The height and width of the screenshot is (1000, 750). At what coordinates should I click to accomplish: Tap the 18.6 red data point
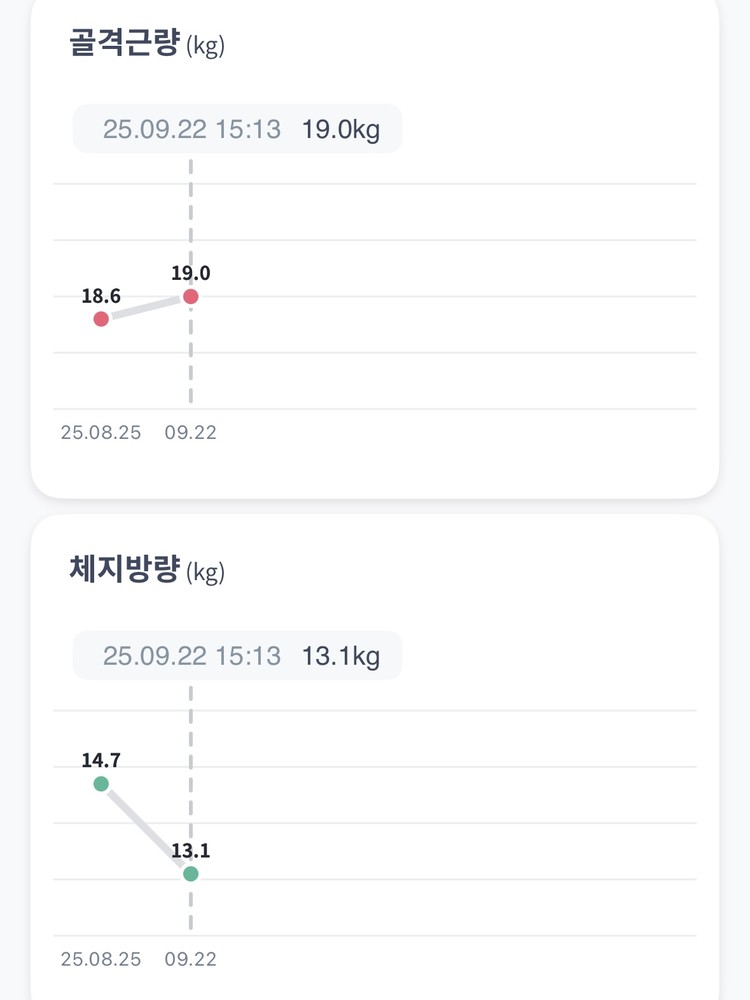coord(101,319)
